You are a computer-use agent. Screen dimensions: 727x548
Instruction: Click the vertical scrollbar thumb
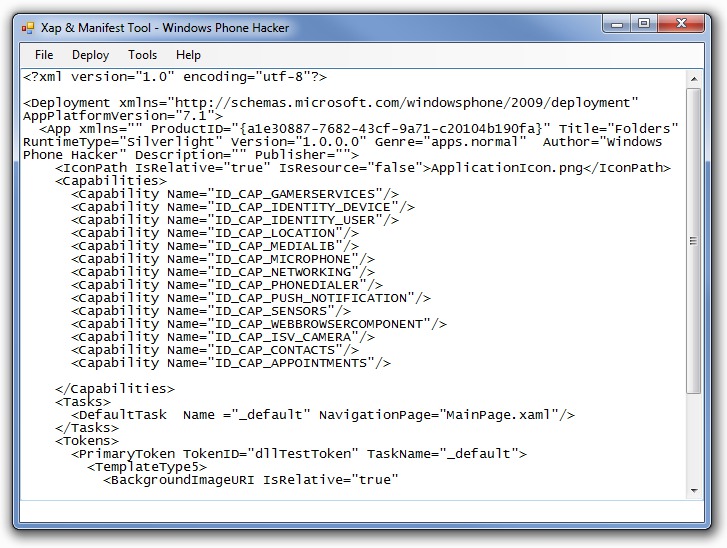694,241
